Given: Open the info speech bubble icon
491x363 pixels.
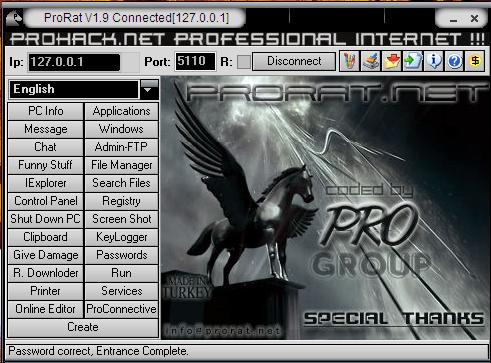Looking at the screenshot, I should (x=433, y=61).
